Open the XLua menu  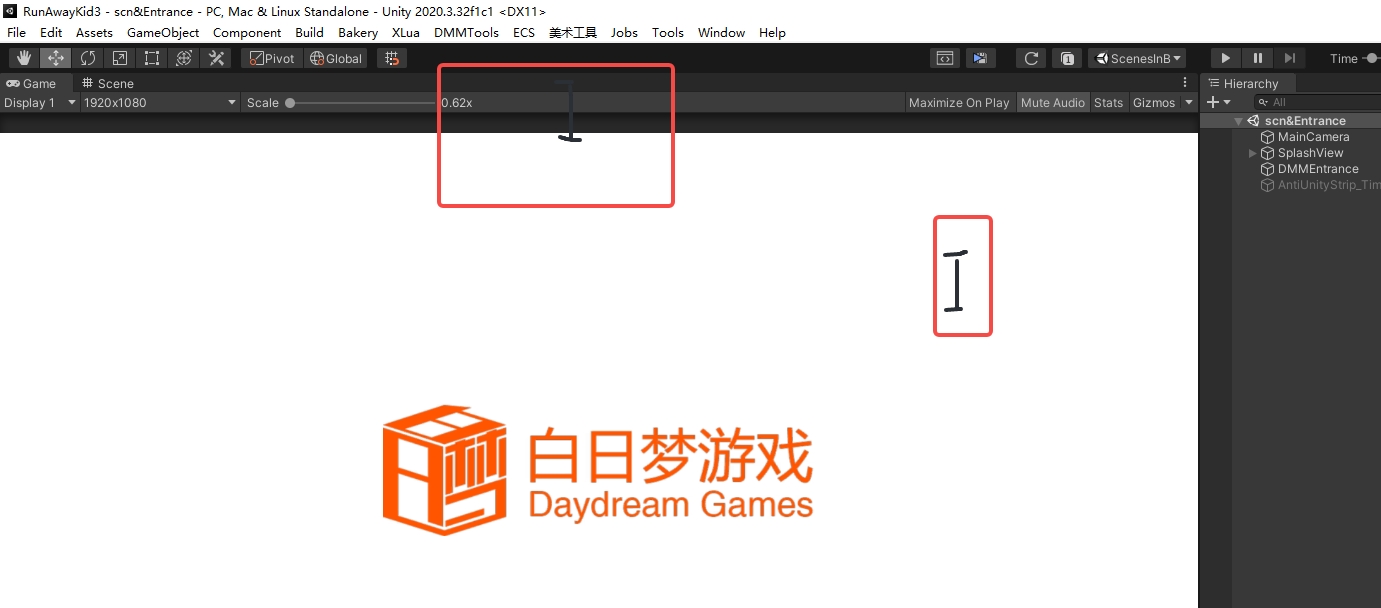pyautogui.click(x=406, y=32)
